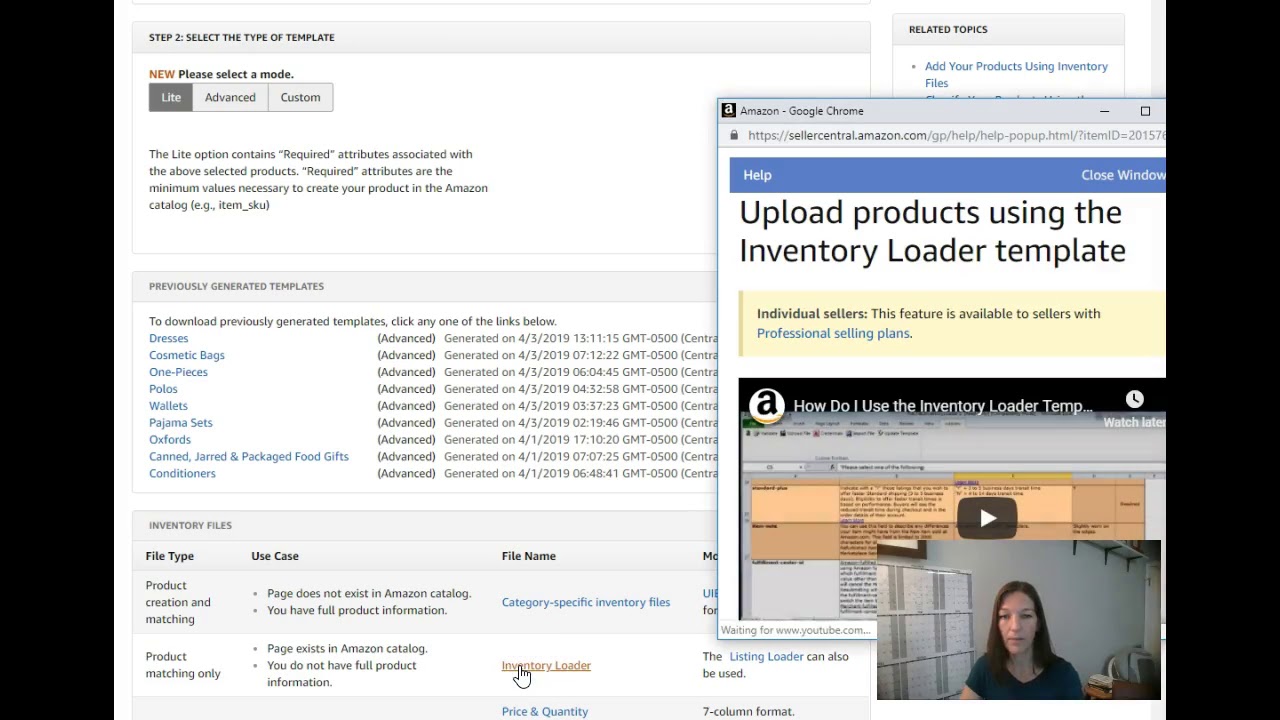Click the popup address bar URL
The width and height of the screenshot is (1280, 720).
click(x=956, y=135)
